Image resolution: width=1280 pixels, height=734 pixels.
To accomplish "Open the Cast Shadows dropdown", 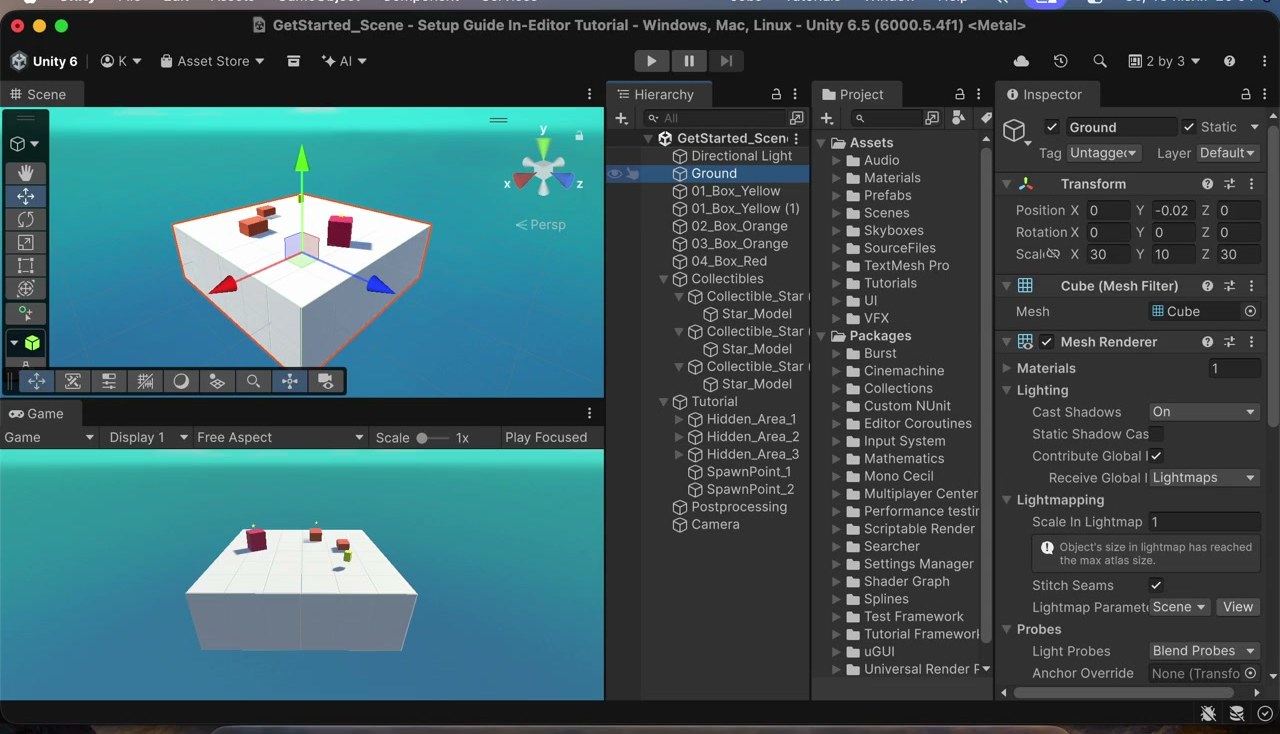I will point(1204,412).
